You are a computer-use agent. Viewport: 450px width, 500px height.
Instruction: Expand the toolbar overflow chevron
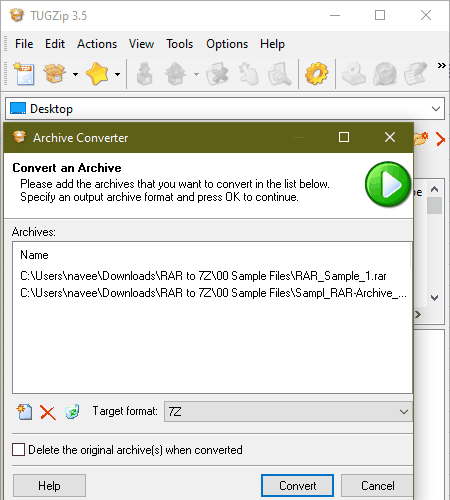(x=442, y=65)
